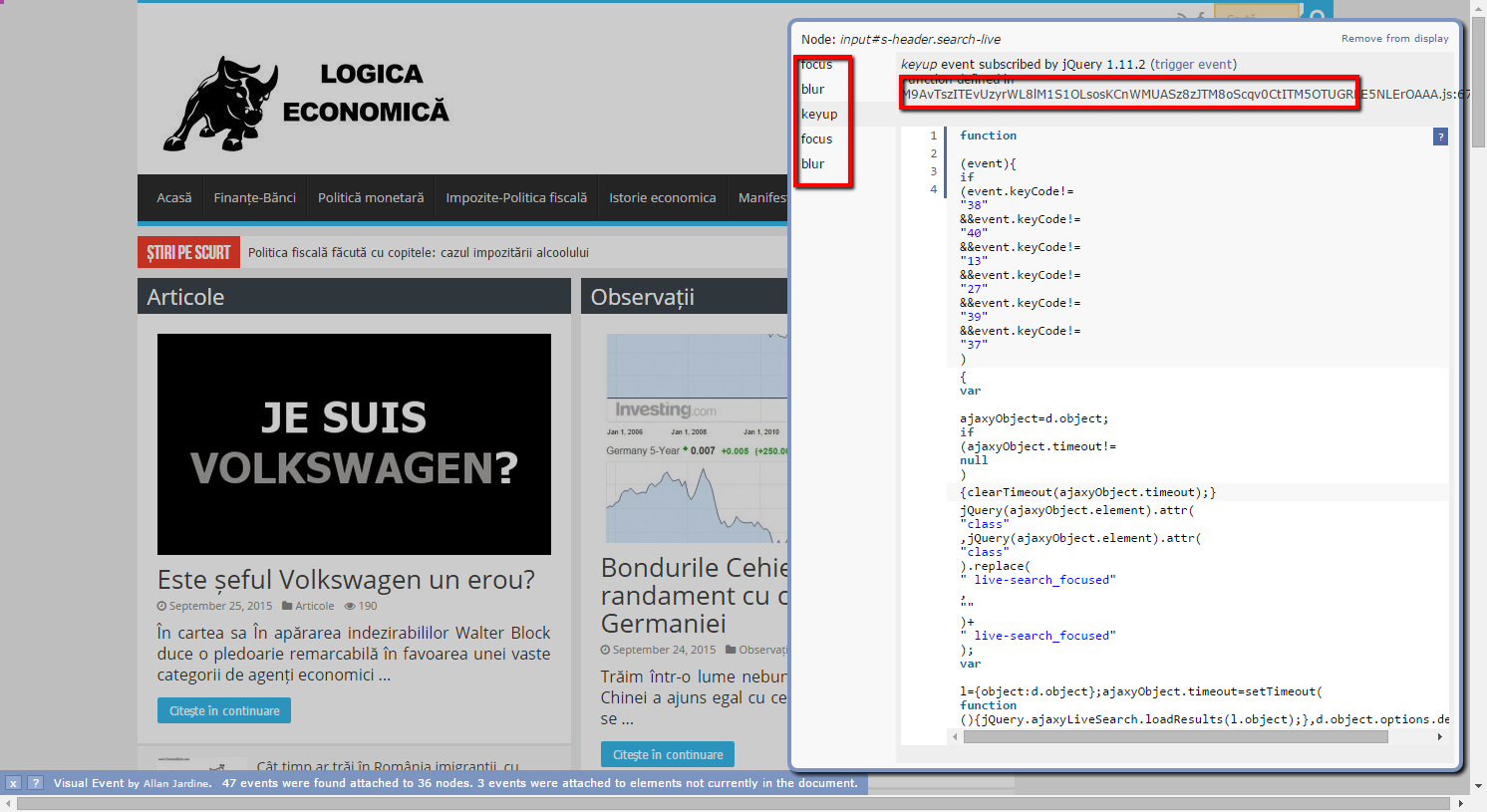This screenshot has width=1487, height=812.
Task: Open the Acasă menu item
Action: point(173,197)
